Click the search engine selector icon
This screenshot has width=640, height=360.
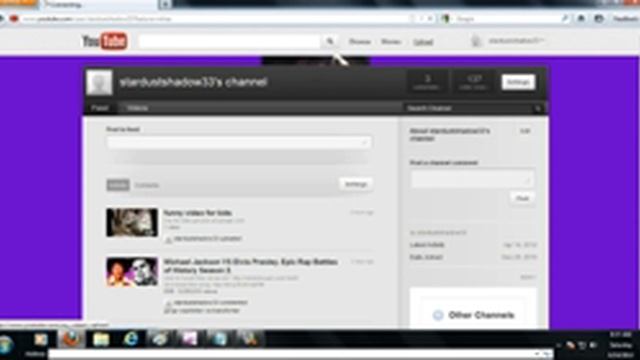(446, 19)
